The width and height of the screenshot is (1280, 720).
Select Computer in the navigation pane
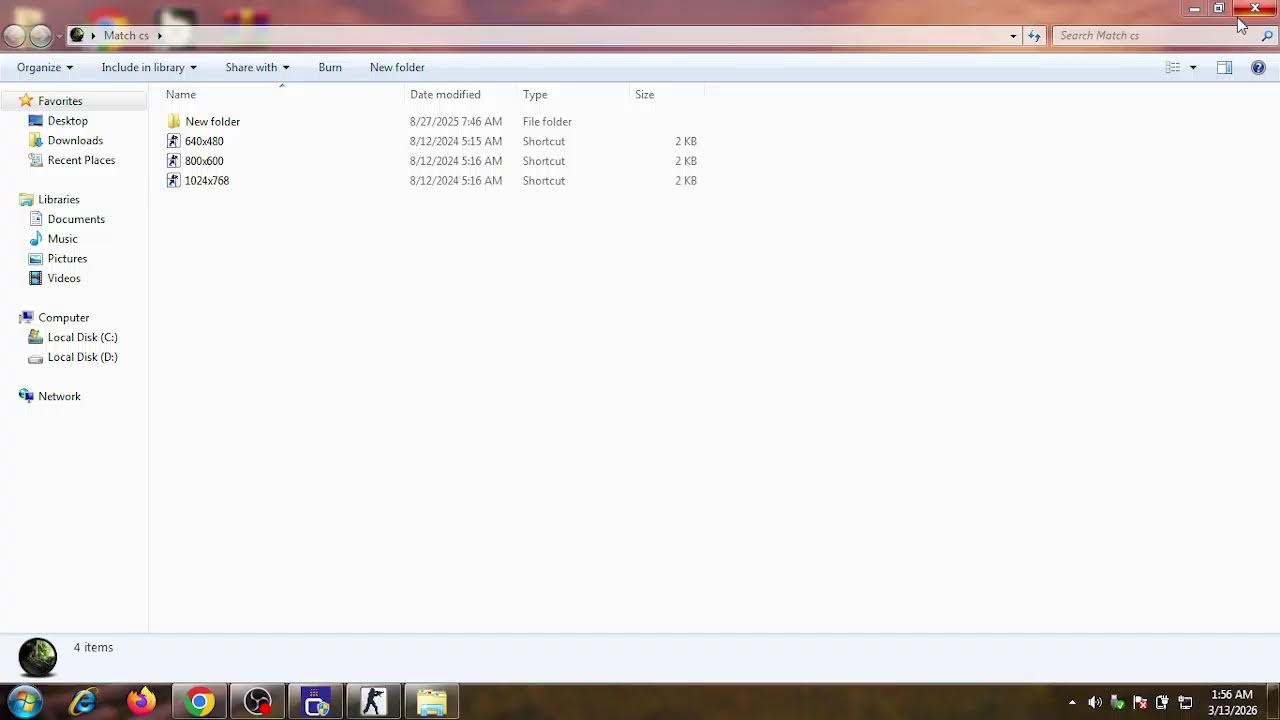coord(63,317)
